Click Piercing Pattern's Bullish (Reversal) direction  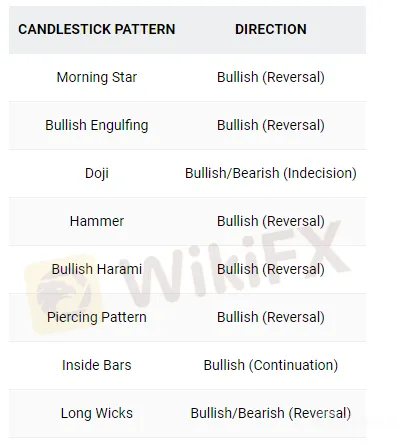[x=271, y=317]
